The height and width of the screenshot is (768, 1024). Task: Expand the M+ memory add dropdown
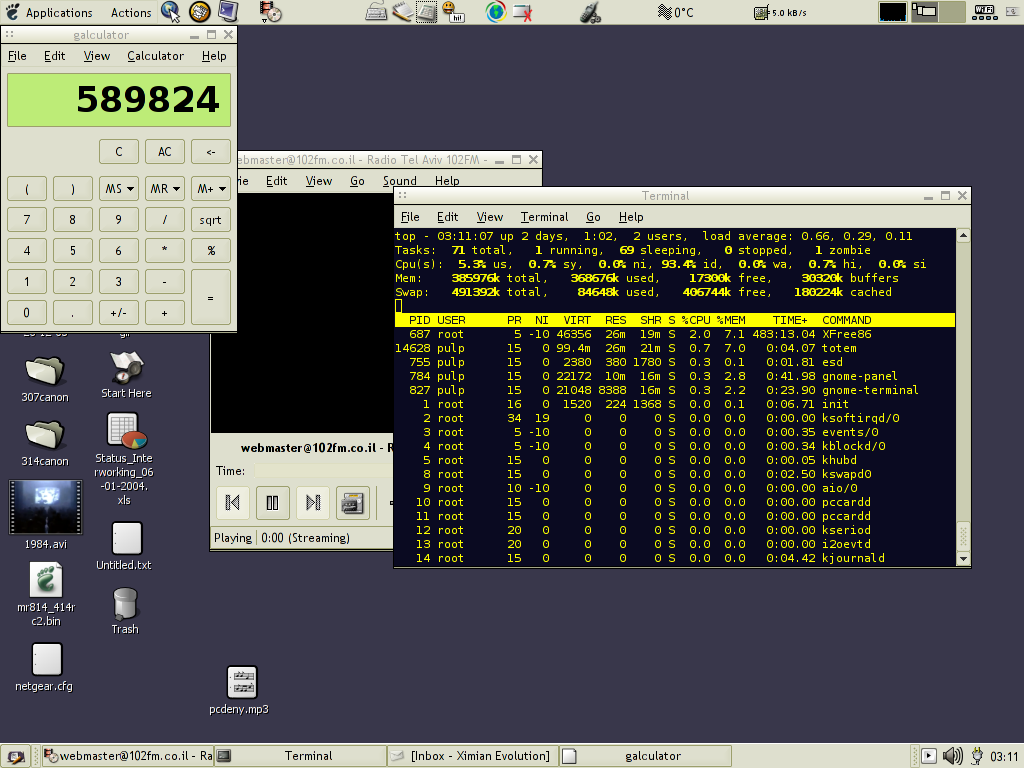[x=211, y=188]
